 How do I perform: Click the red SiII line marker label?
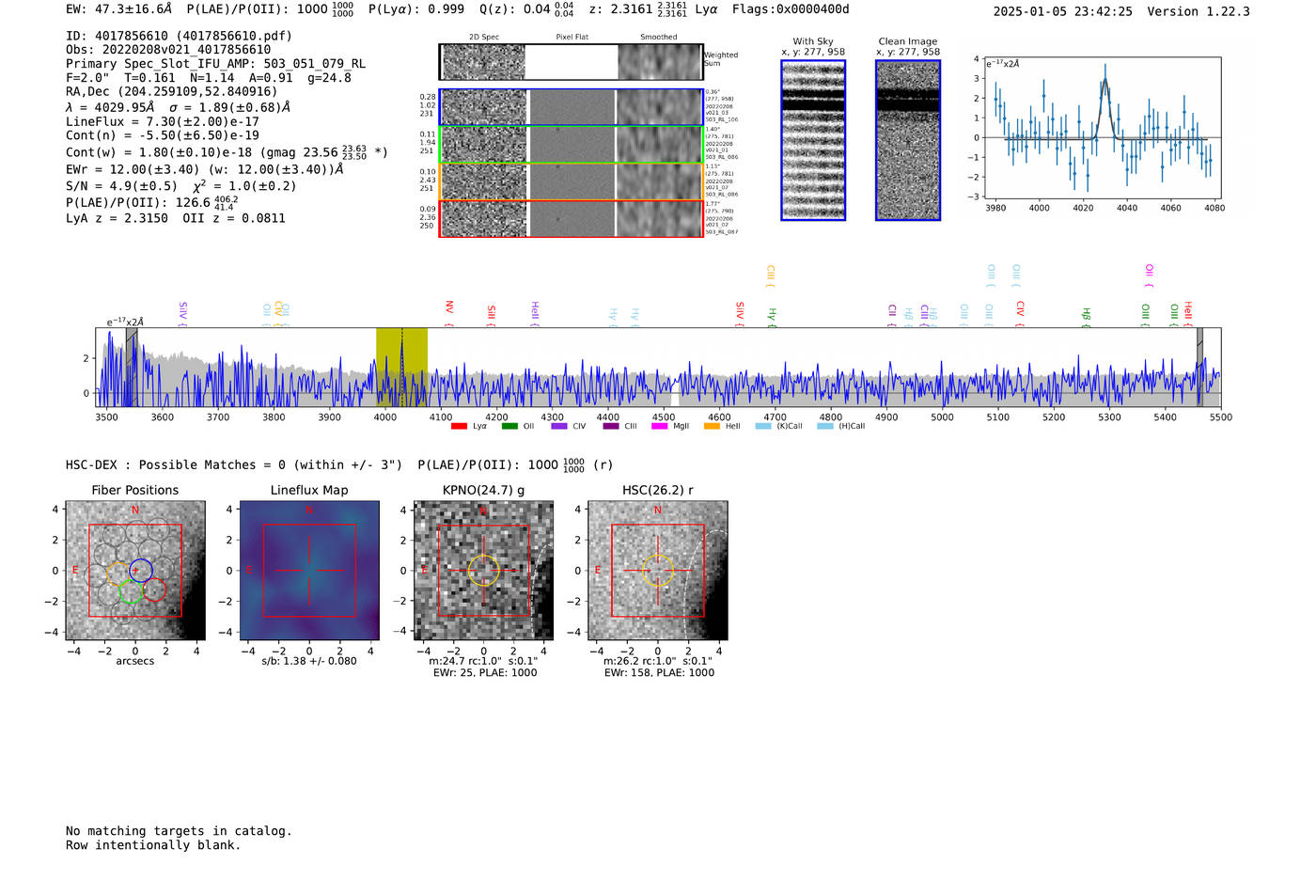[491, 315]
